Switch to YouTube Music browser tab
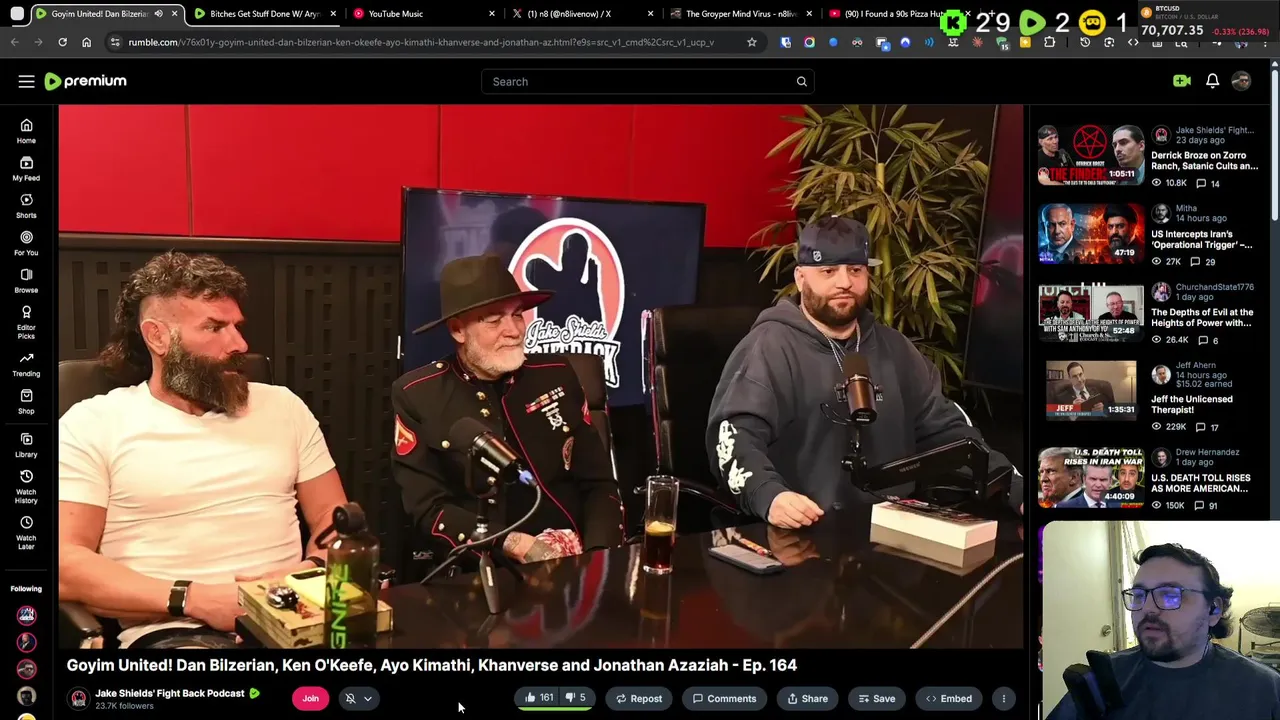The height and width of the screenshot is (720, 1280). coord(425,14)
